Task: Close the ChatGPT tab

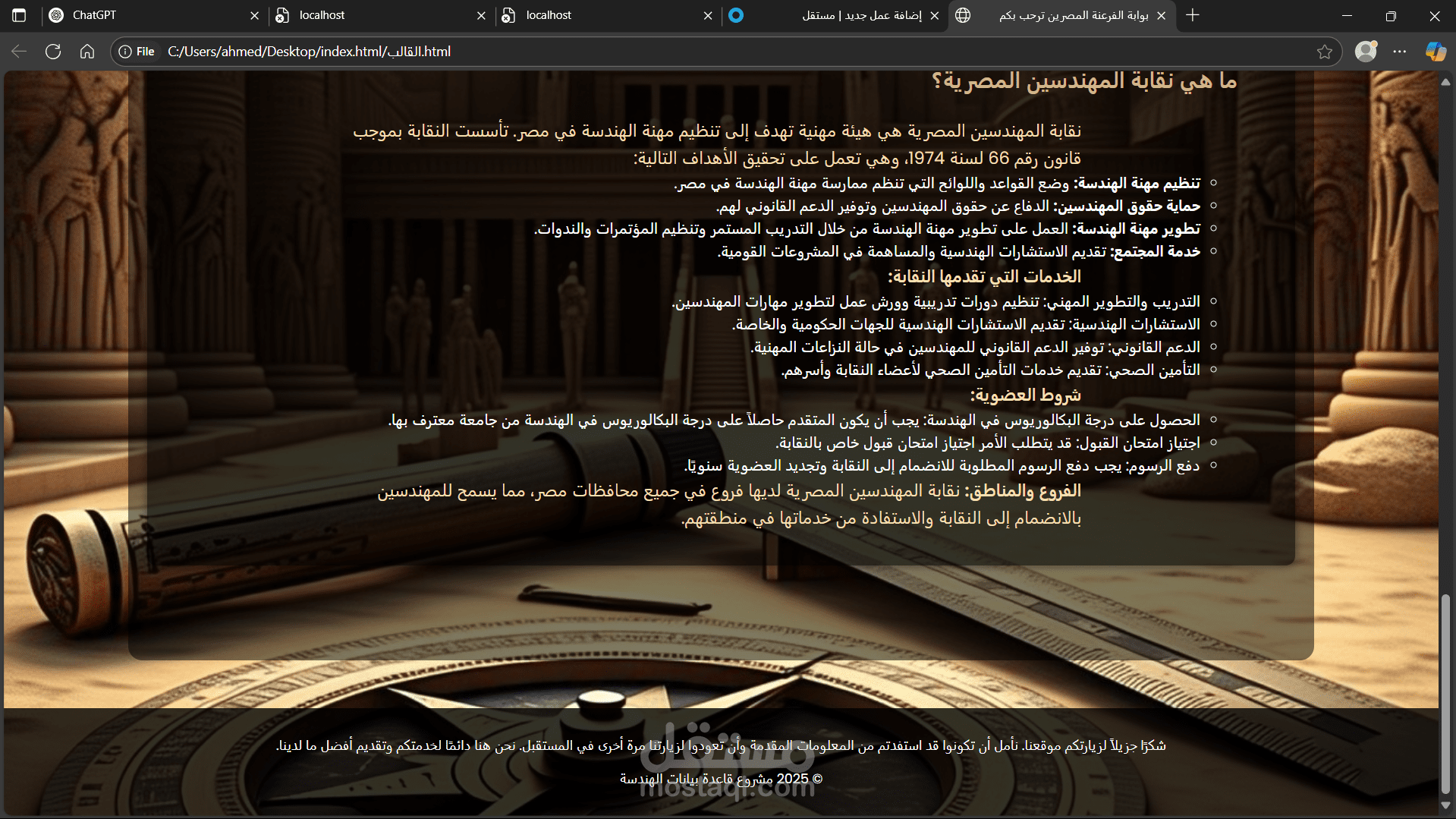Action: (x=254, y=15)
